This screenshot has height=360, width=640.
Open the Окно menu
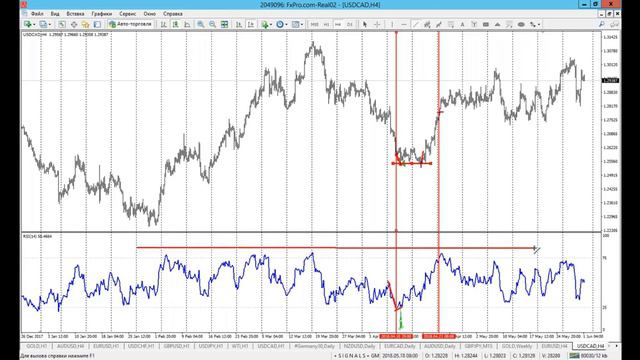point(149,14)
